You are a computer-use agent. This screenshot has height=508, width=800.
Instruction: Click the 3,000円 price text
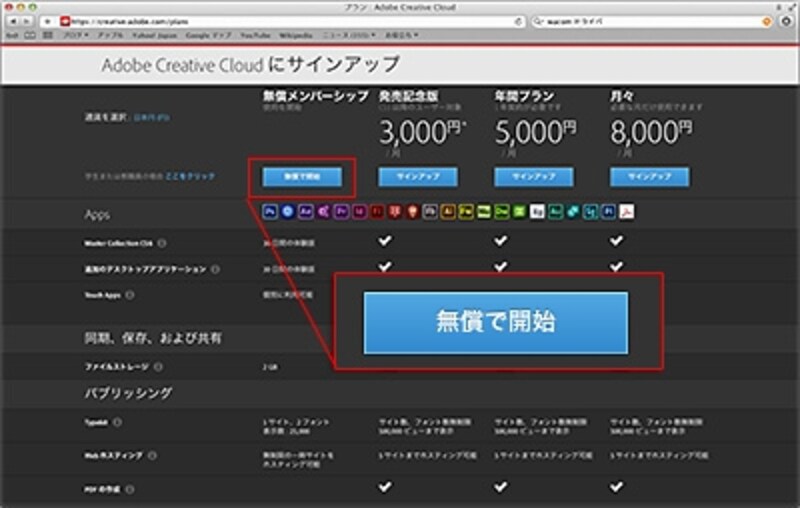(x=421, y=133)
